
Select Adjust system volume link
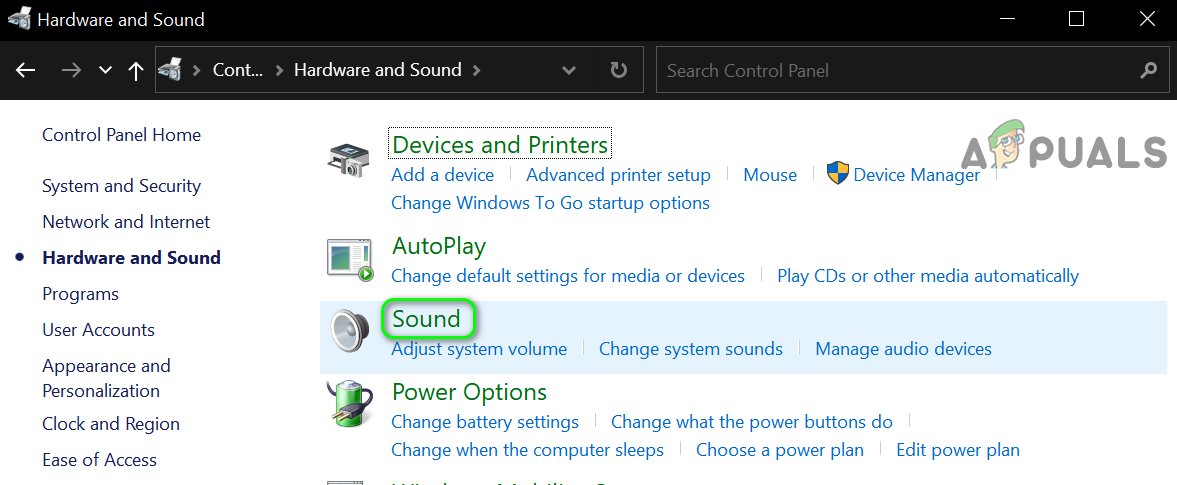pyautogui.click(x=479, y=349)
